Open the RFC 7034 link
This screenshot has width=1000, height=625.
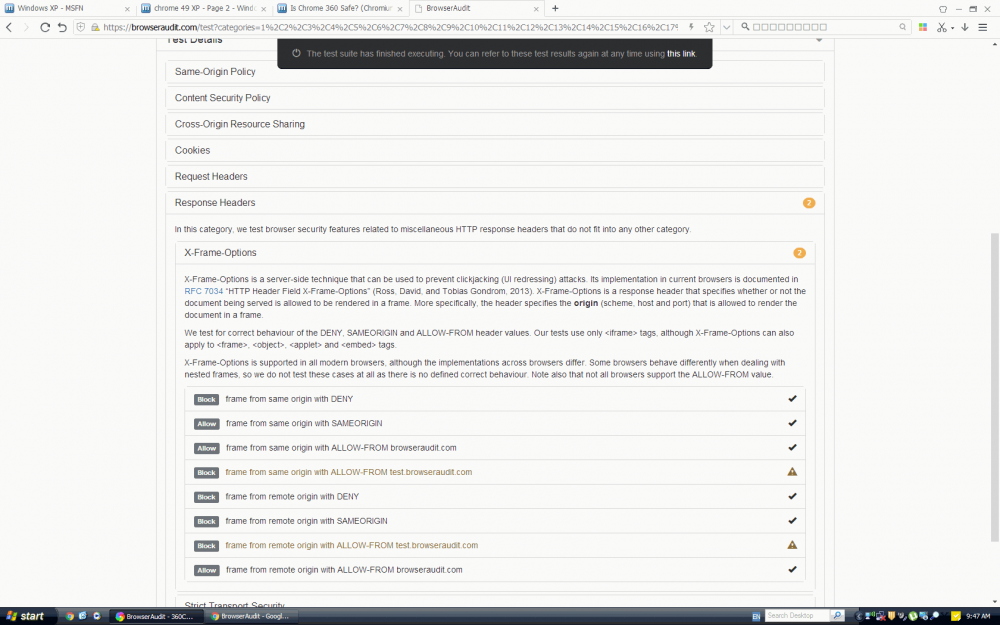(x=203, y=291)
